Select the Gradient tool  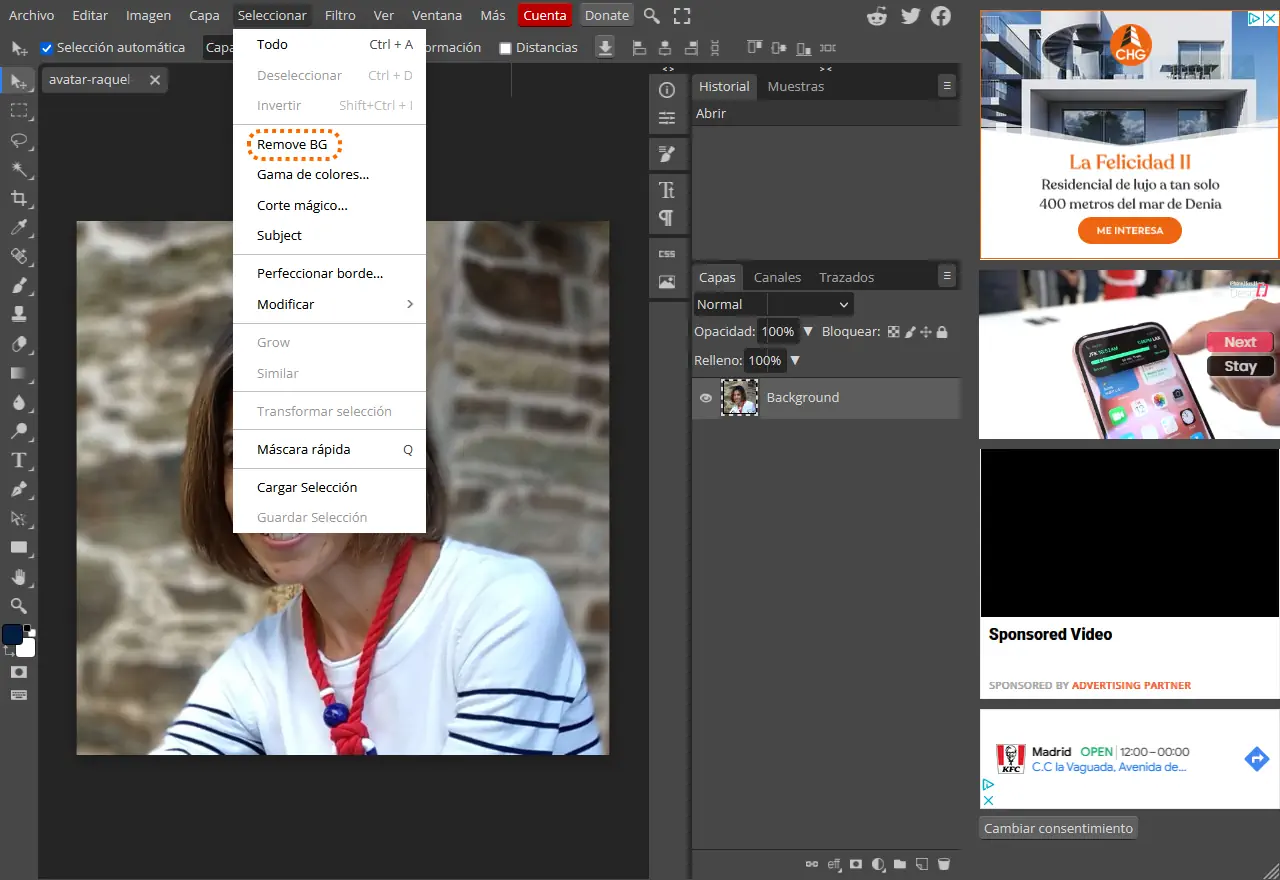pos(18,373)
